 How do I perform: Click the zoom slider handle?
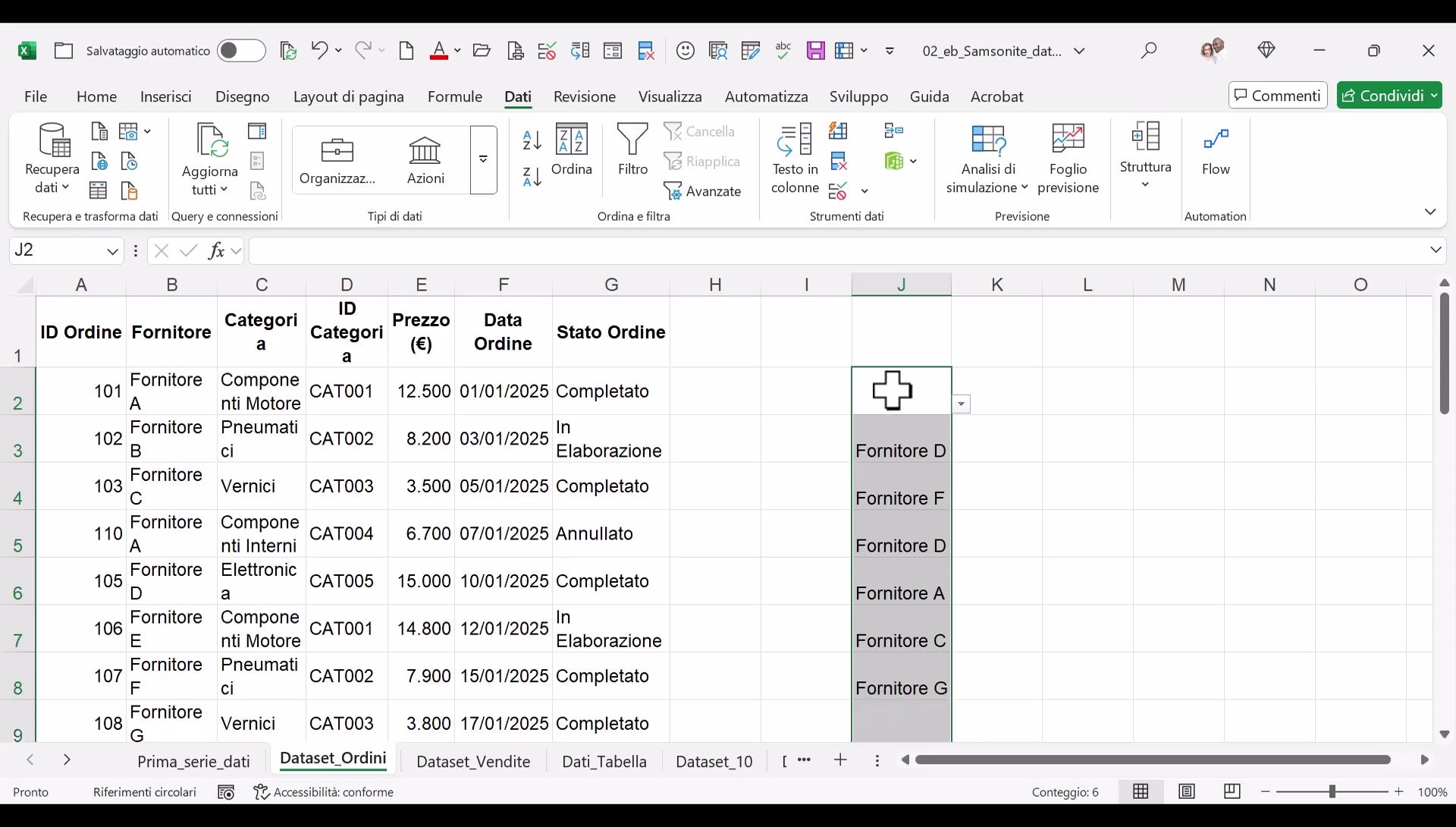[1332, 791]
